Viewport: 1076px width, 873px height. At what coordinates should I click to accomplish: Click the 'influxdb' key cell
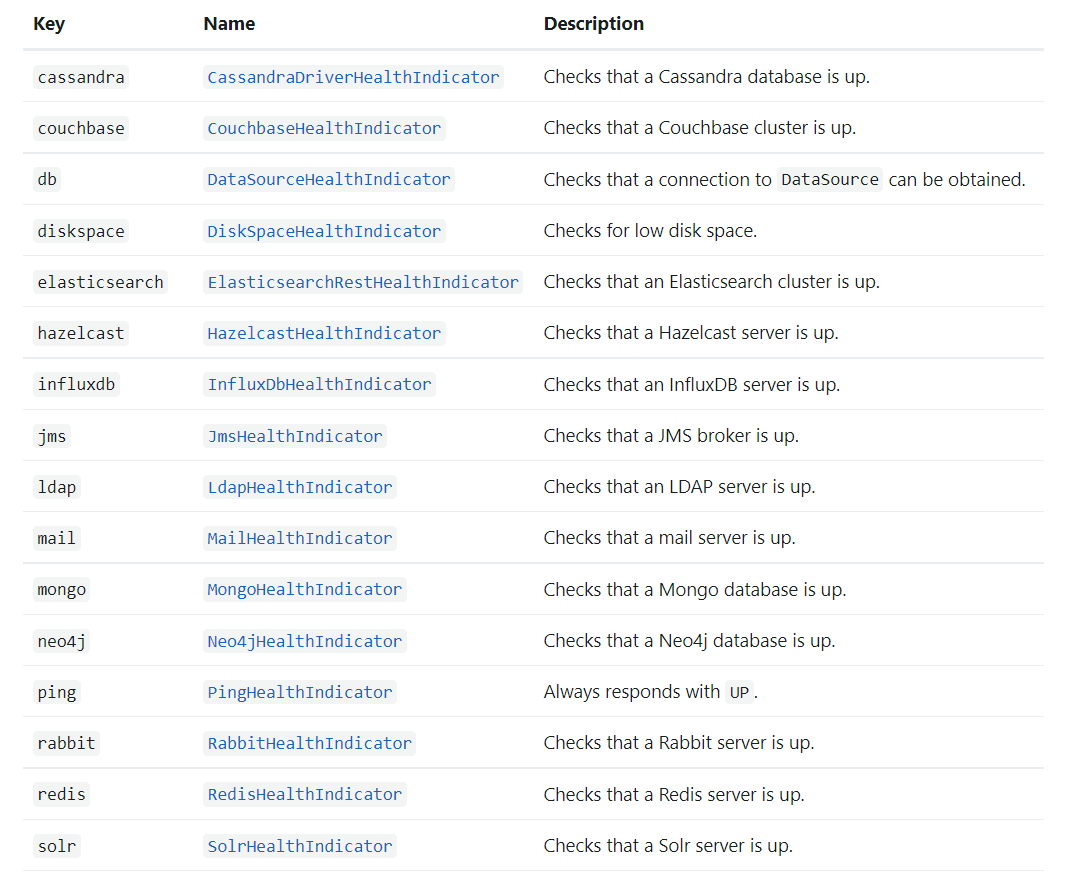[76, 384]
